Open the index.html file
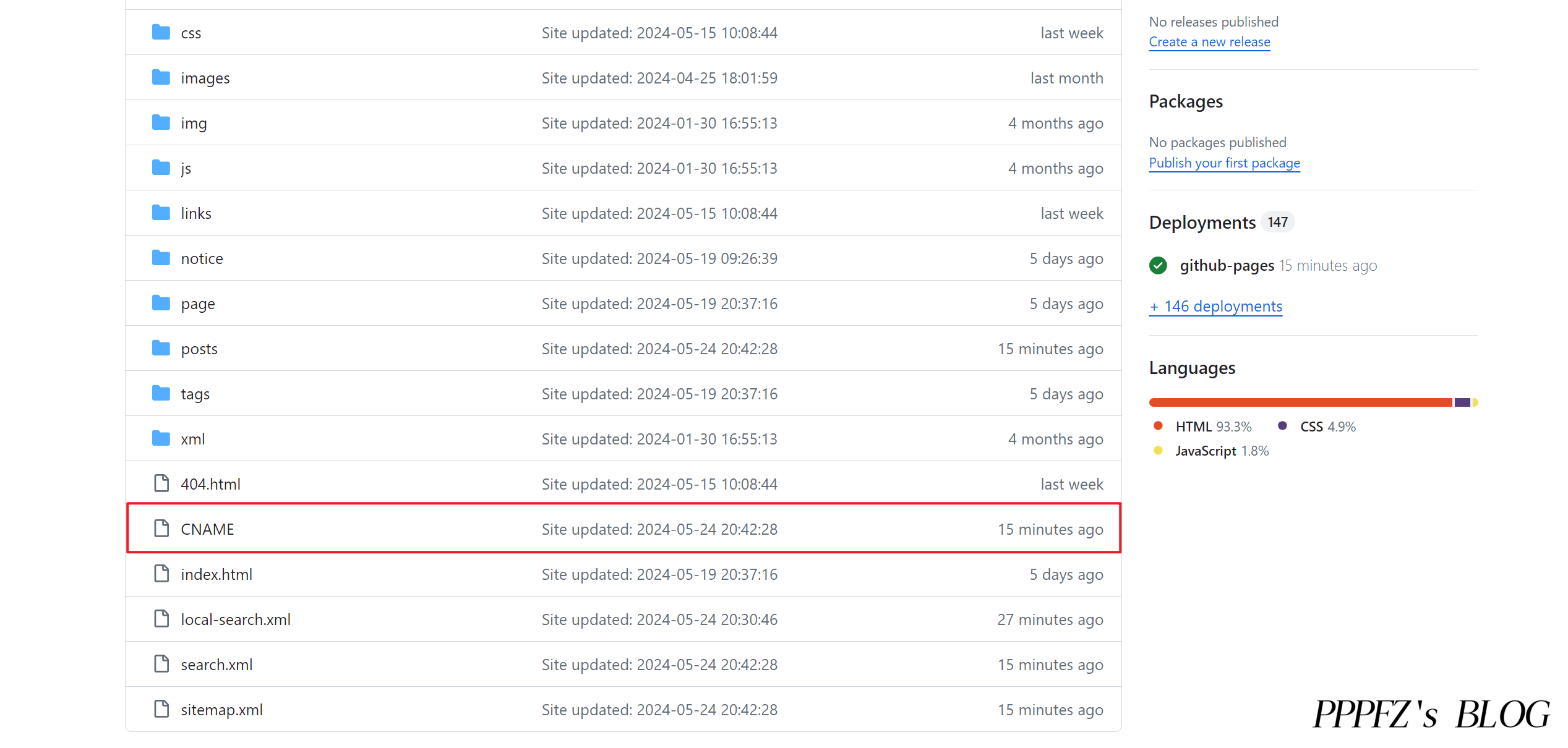Screen dimensions: 1568x748 [216, 574]
